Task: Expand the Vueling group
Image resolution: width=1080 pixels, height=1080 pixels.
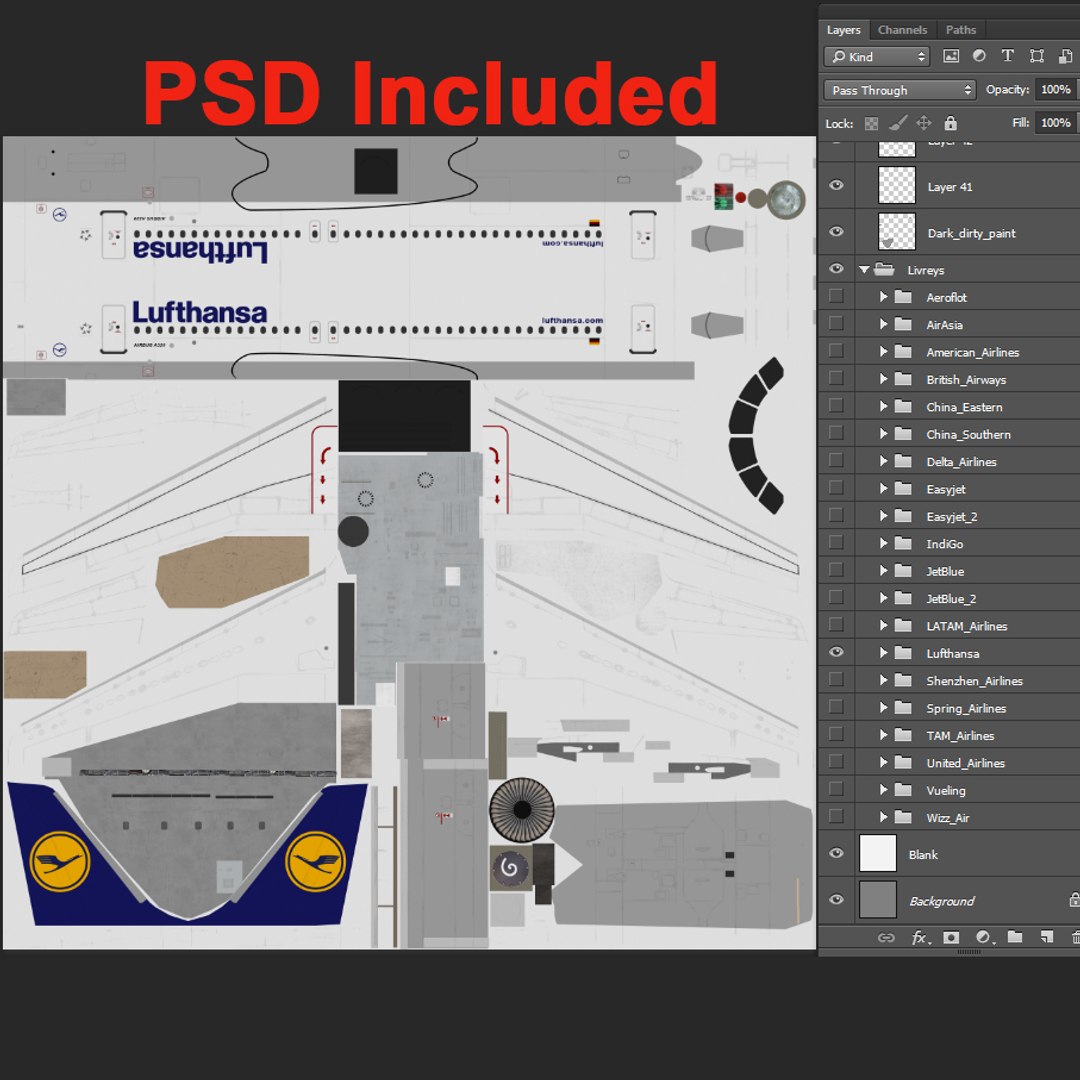Action: (884, 789)
